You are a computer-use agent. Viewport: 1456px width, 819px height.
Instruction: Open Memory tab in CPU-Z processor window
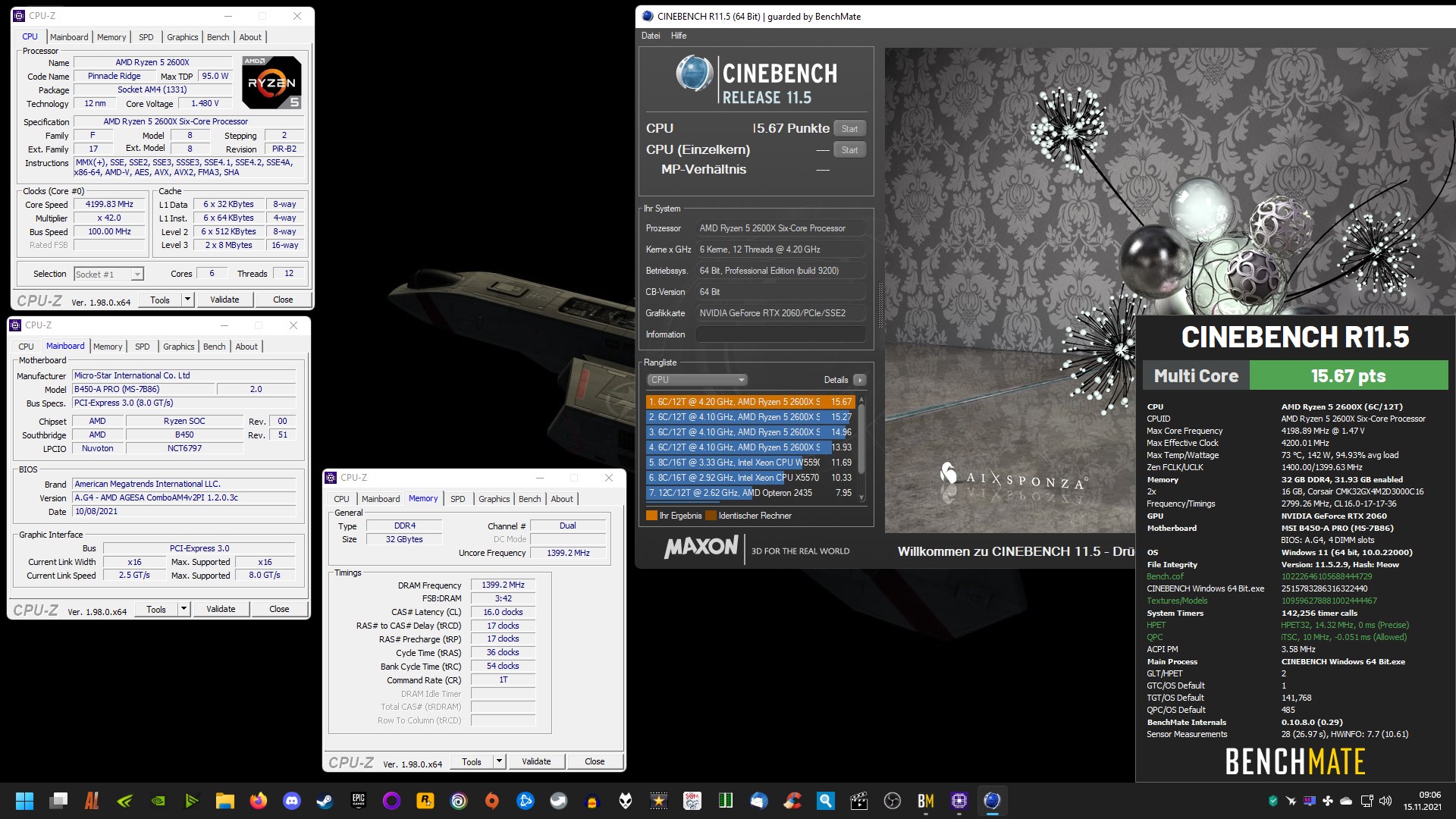click(x=111, y=37)
